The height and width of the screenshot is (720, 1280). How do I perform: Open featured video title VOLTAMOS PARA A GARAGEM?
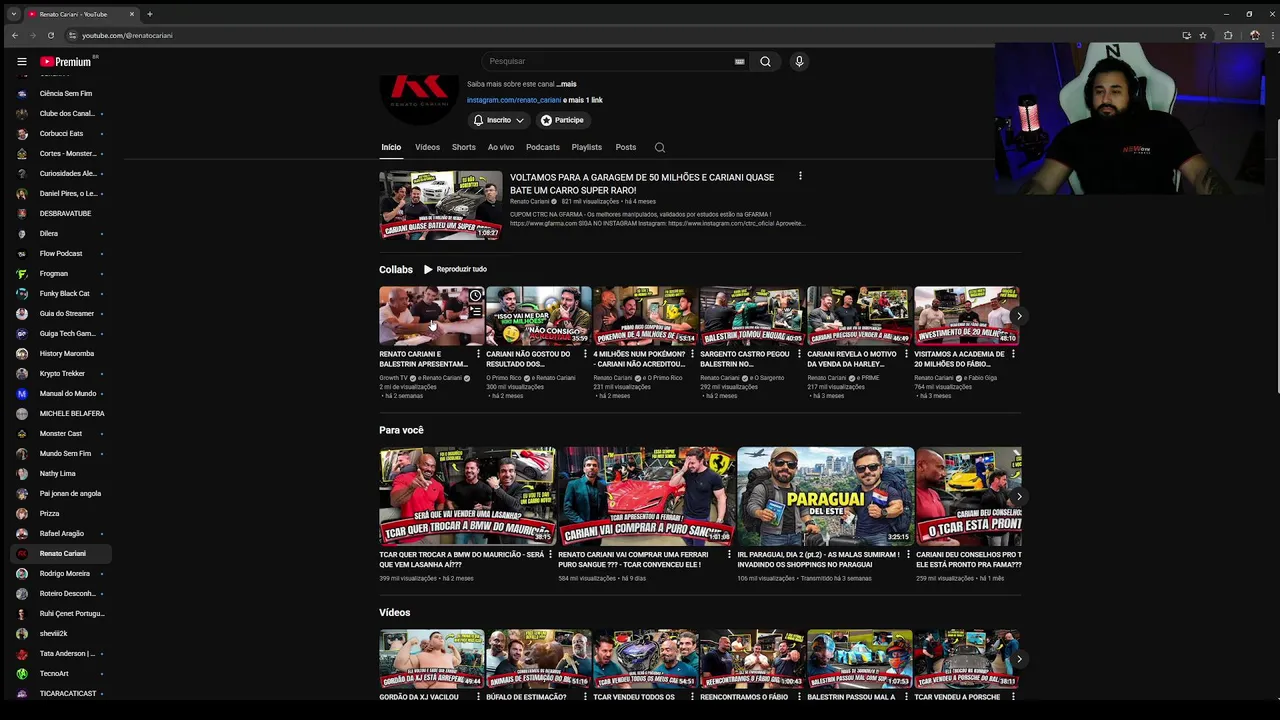[x=642, y=184]
